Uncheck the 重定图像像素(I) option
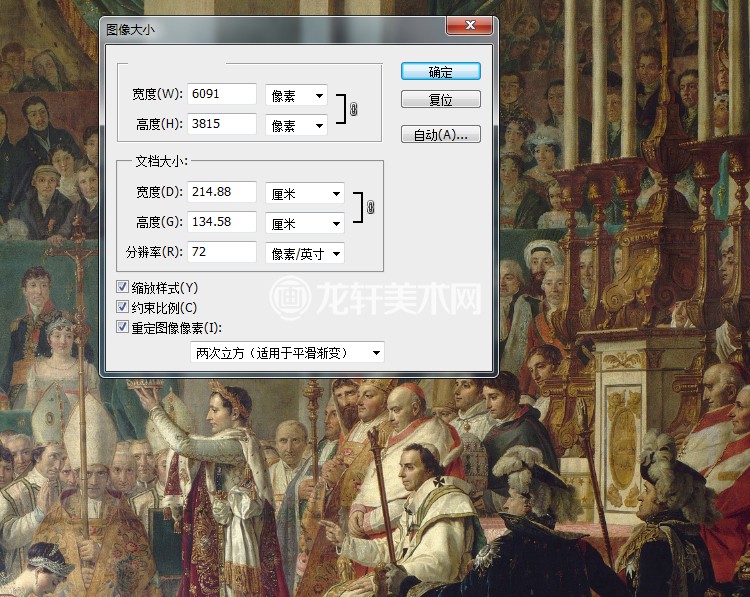The image size is (750, 597). pos(123,327)
